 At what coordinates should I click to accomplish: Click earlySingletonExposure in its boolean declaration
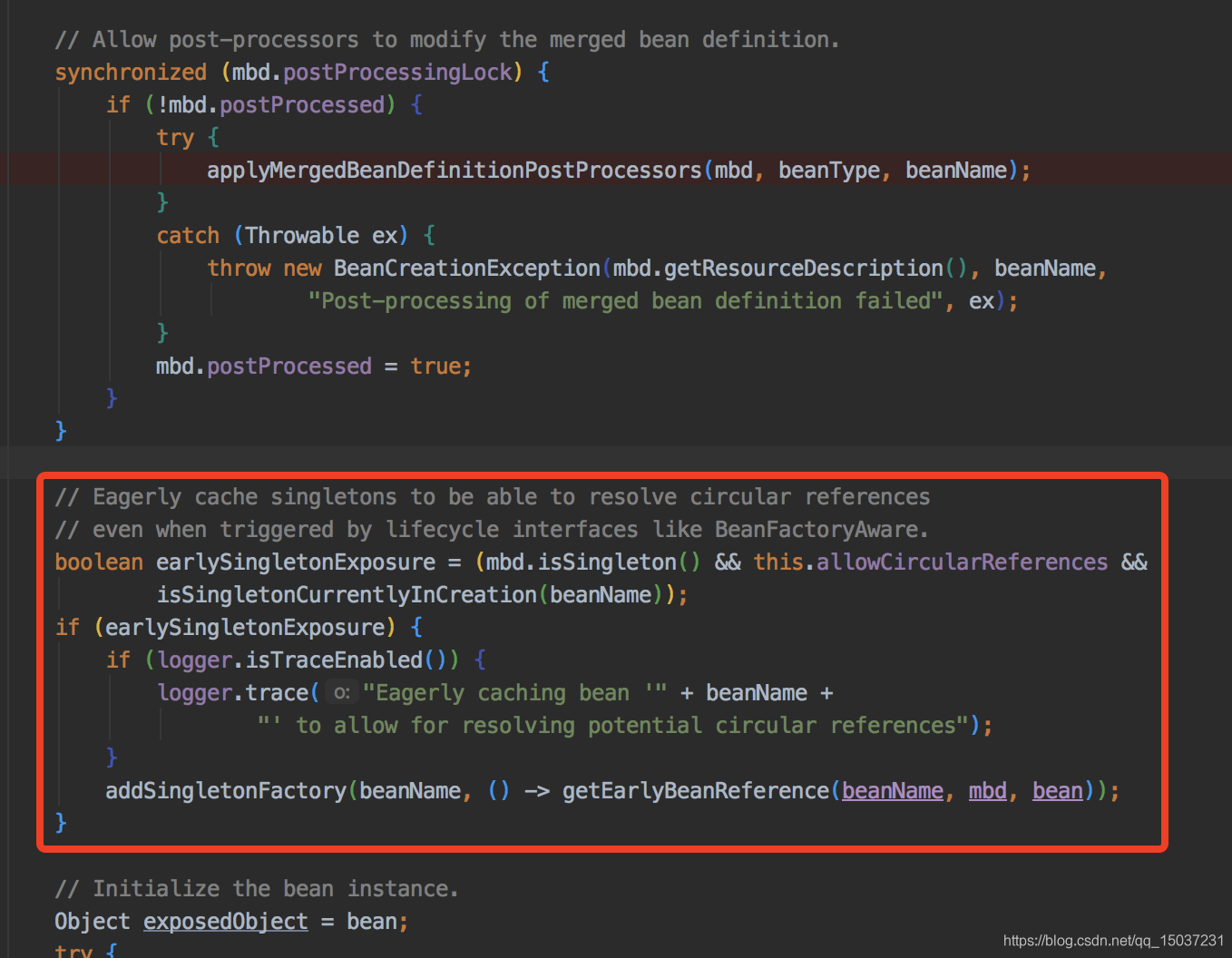pyautogui.click(x=296, y=562)
